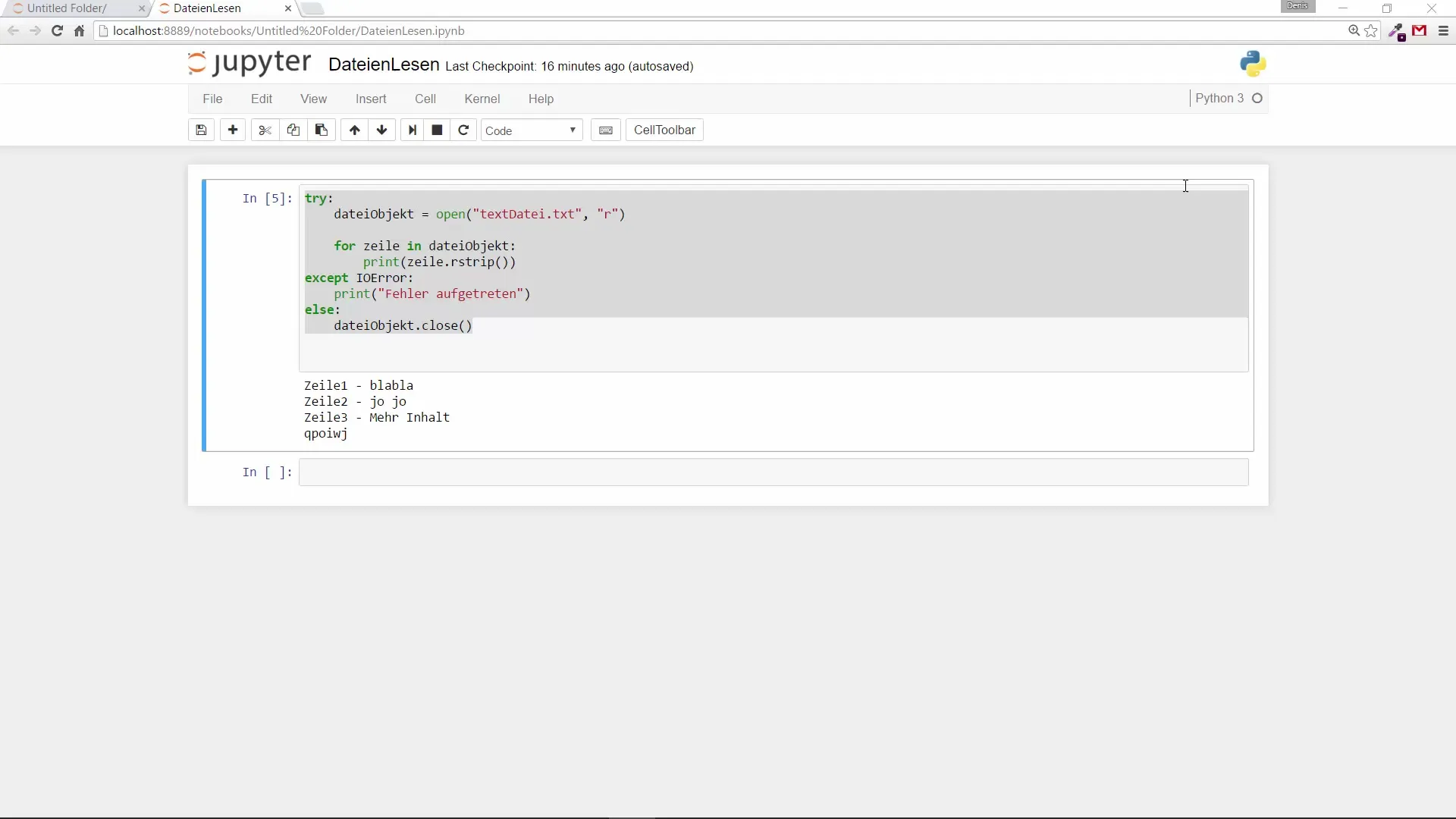Viewport: 1456px width, 819px height.
Task: Open the Help menu
Action: (541, 99)
